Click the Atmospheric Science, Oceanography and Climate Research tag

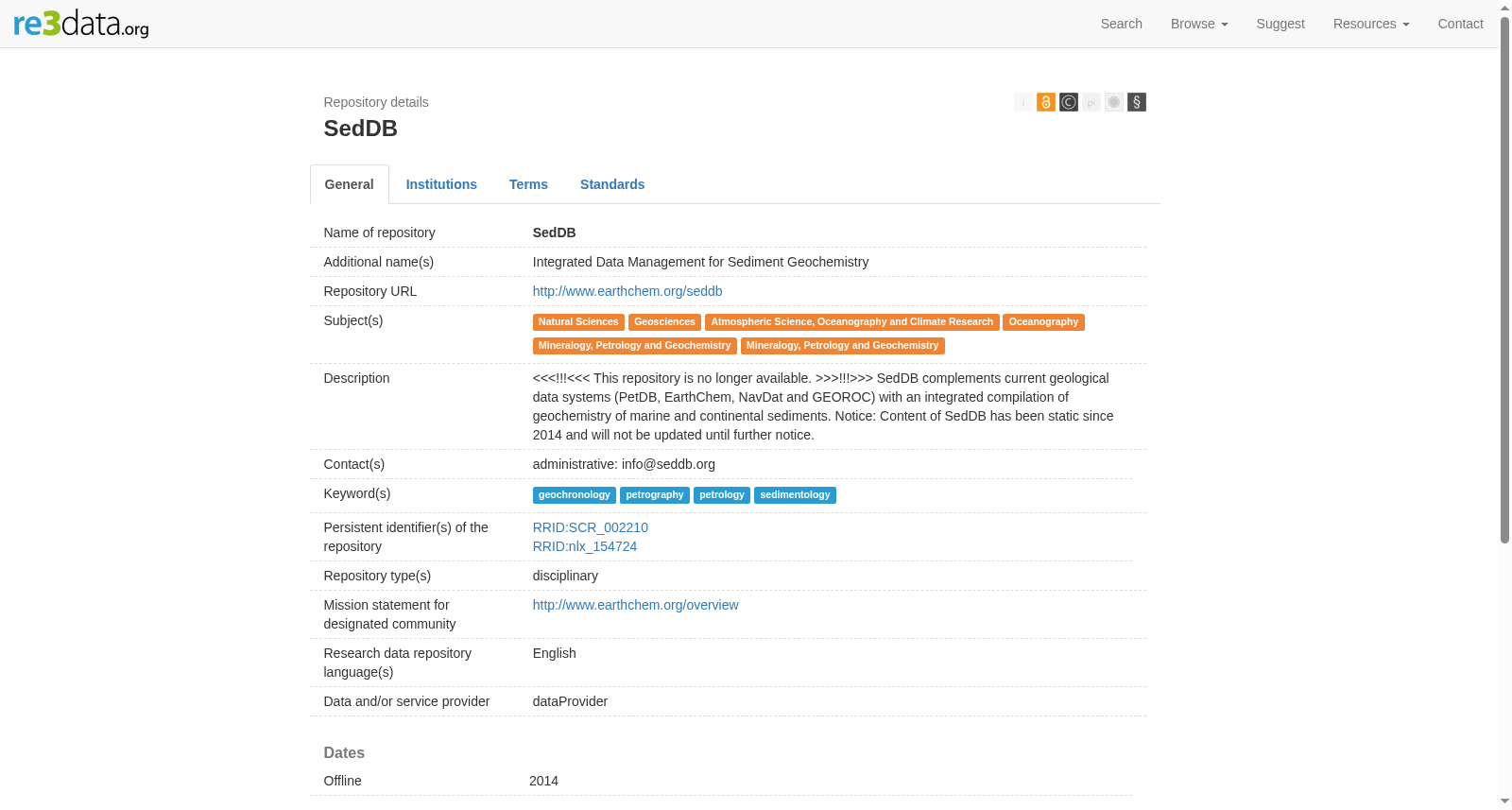coord(852,322)
